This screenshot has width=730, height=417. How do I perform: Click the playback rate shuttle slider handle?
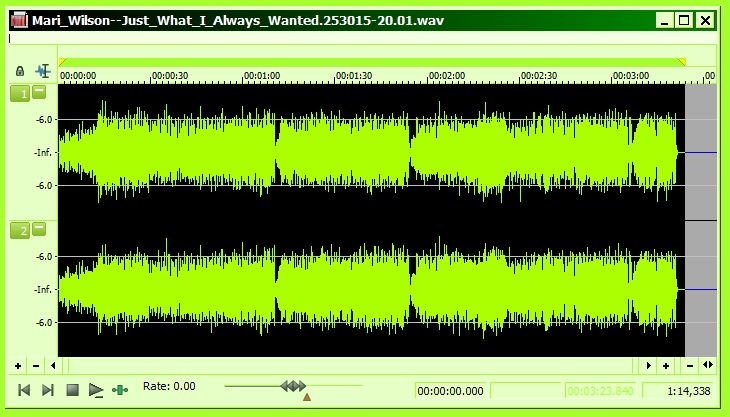pyautogui.click(x=293, y=386)
